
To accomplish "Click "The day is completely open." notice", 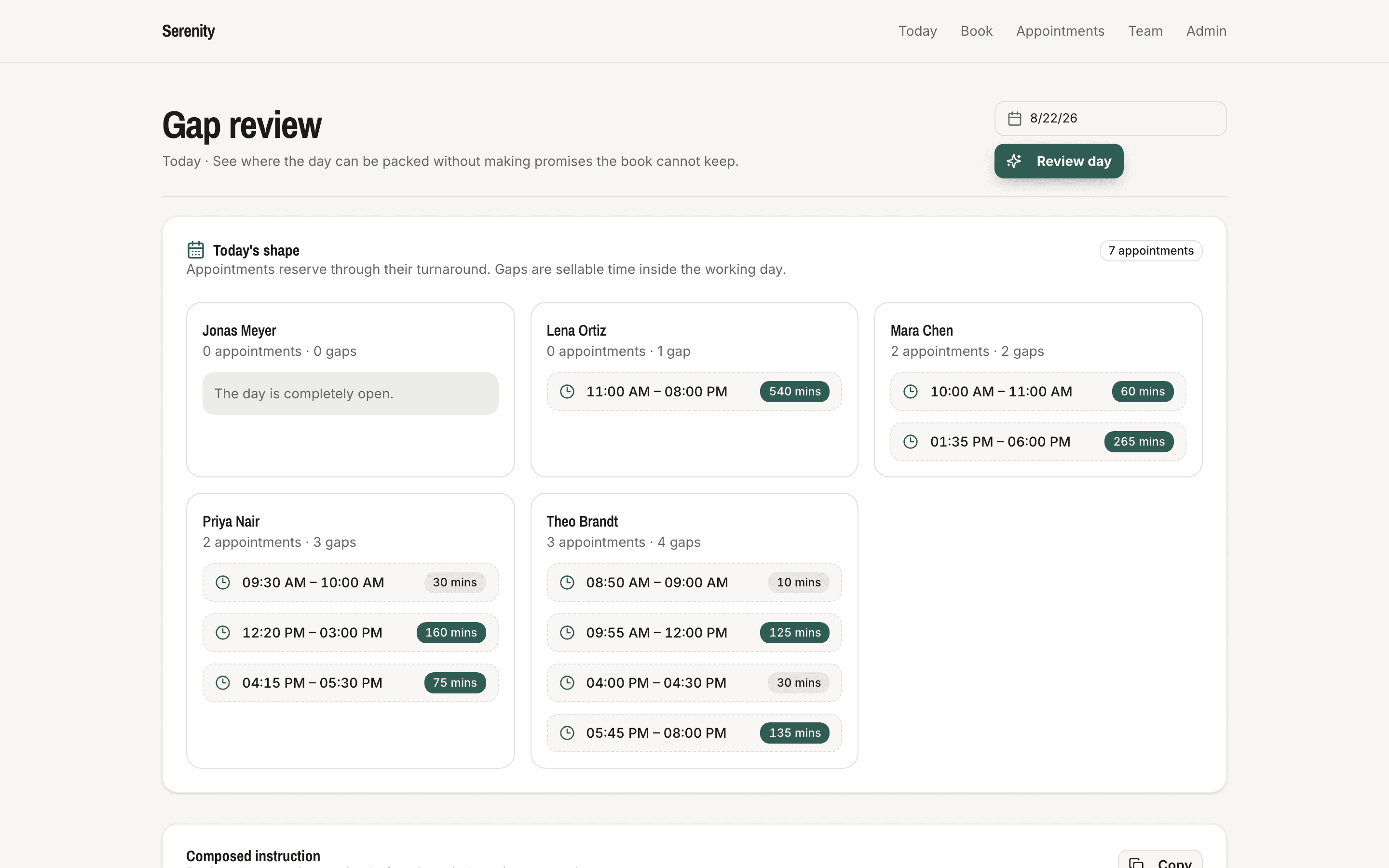I will [350, 394].
